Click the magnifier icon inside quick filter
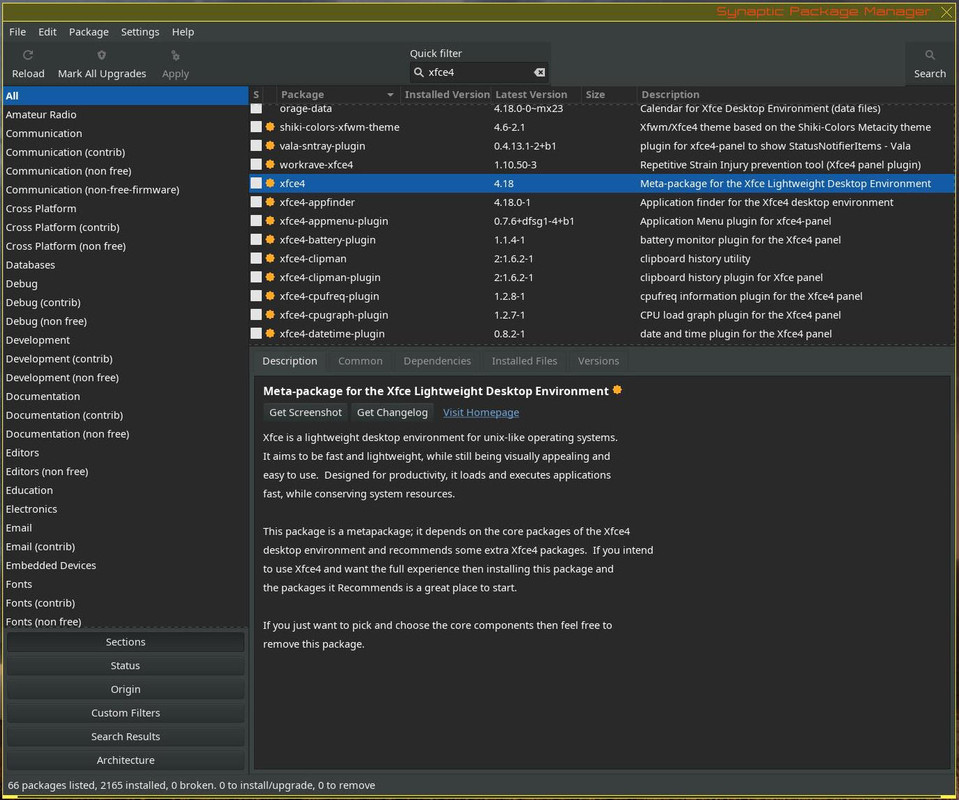The height and width of the screenshot is (800, 959). 419,72
